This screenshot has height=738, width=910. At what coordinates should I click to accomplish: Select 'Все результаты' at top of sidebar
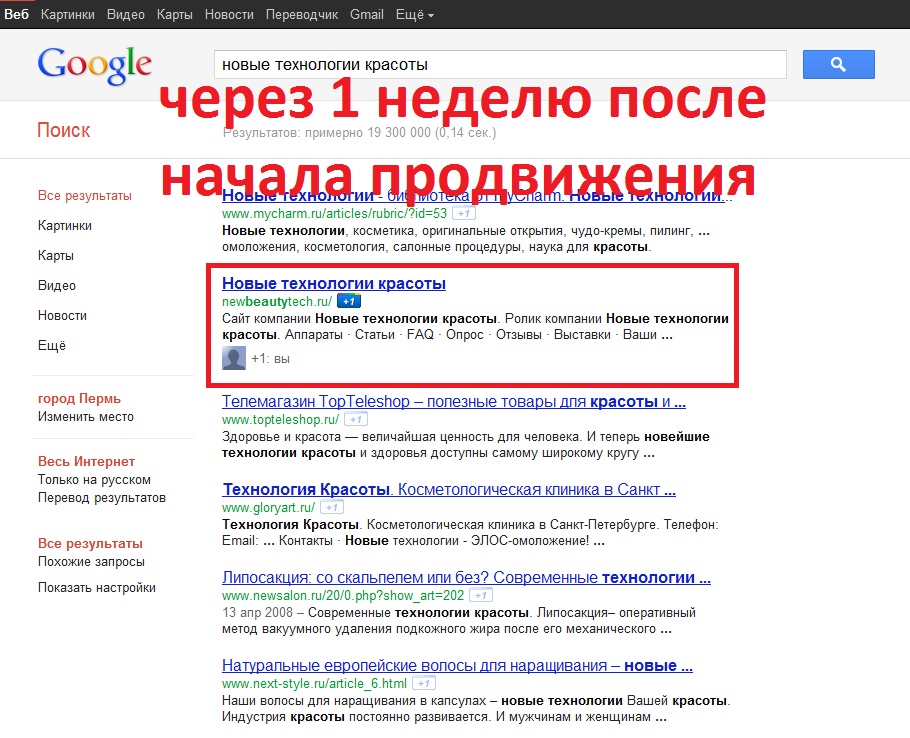(x=85, y=196)
